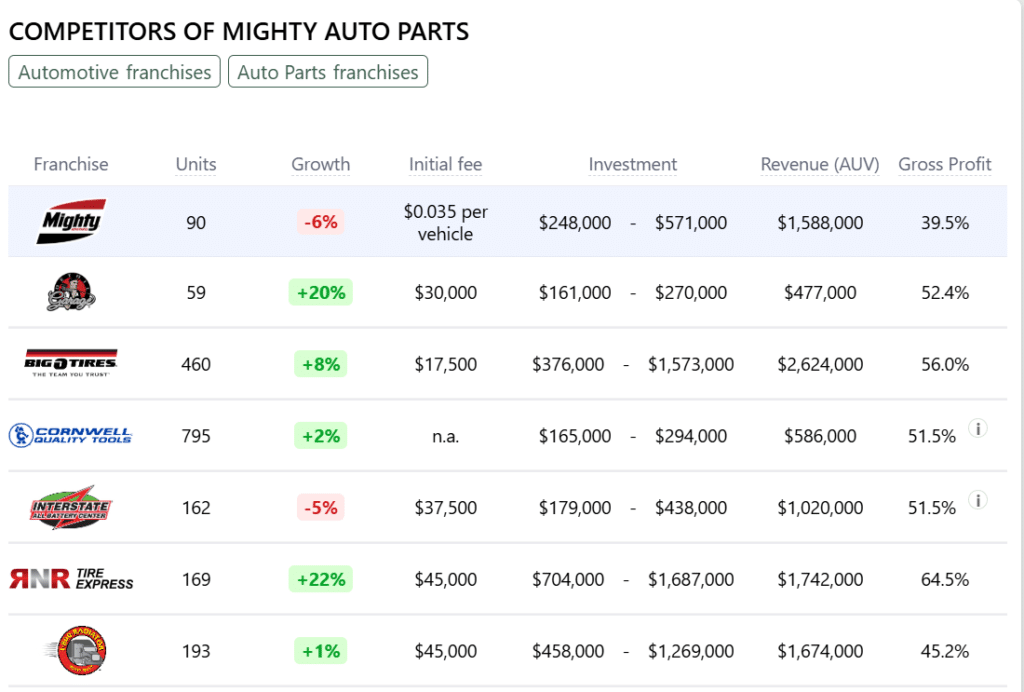Select the '$0.035 per vehicle' initial fee
The image size is (1024, 692).
pyautogui.click(x=445, y=223)
